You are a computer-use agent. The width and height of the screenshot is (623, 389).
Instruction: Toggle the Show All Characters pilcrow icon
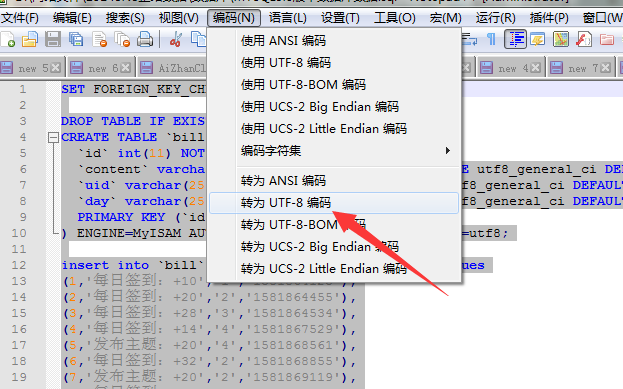[491, 39]
